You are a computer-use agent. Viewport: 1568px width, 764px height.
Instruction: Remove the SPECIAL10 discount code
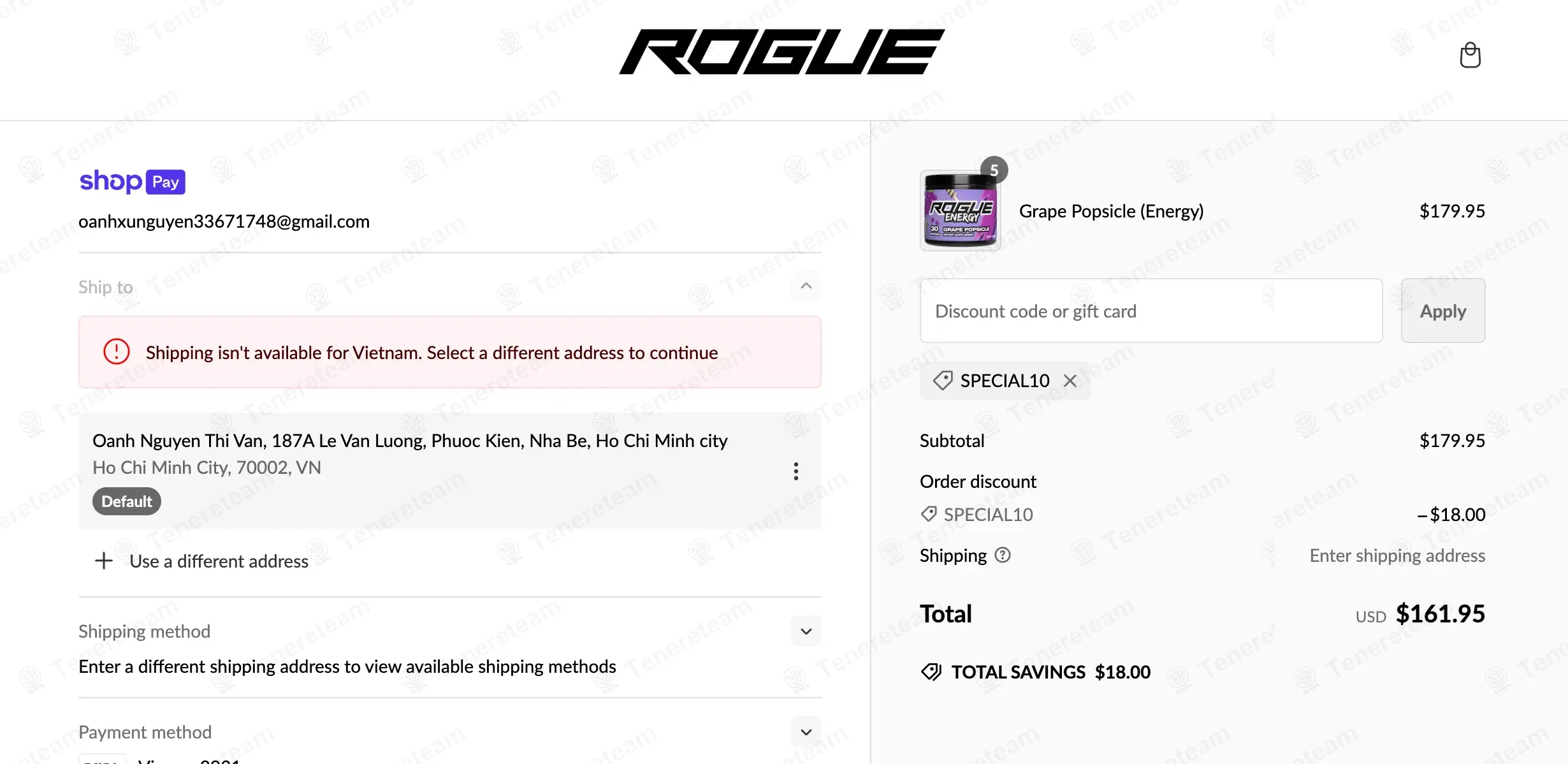click(1070, 381)
